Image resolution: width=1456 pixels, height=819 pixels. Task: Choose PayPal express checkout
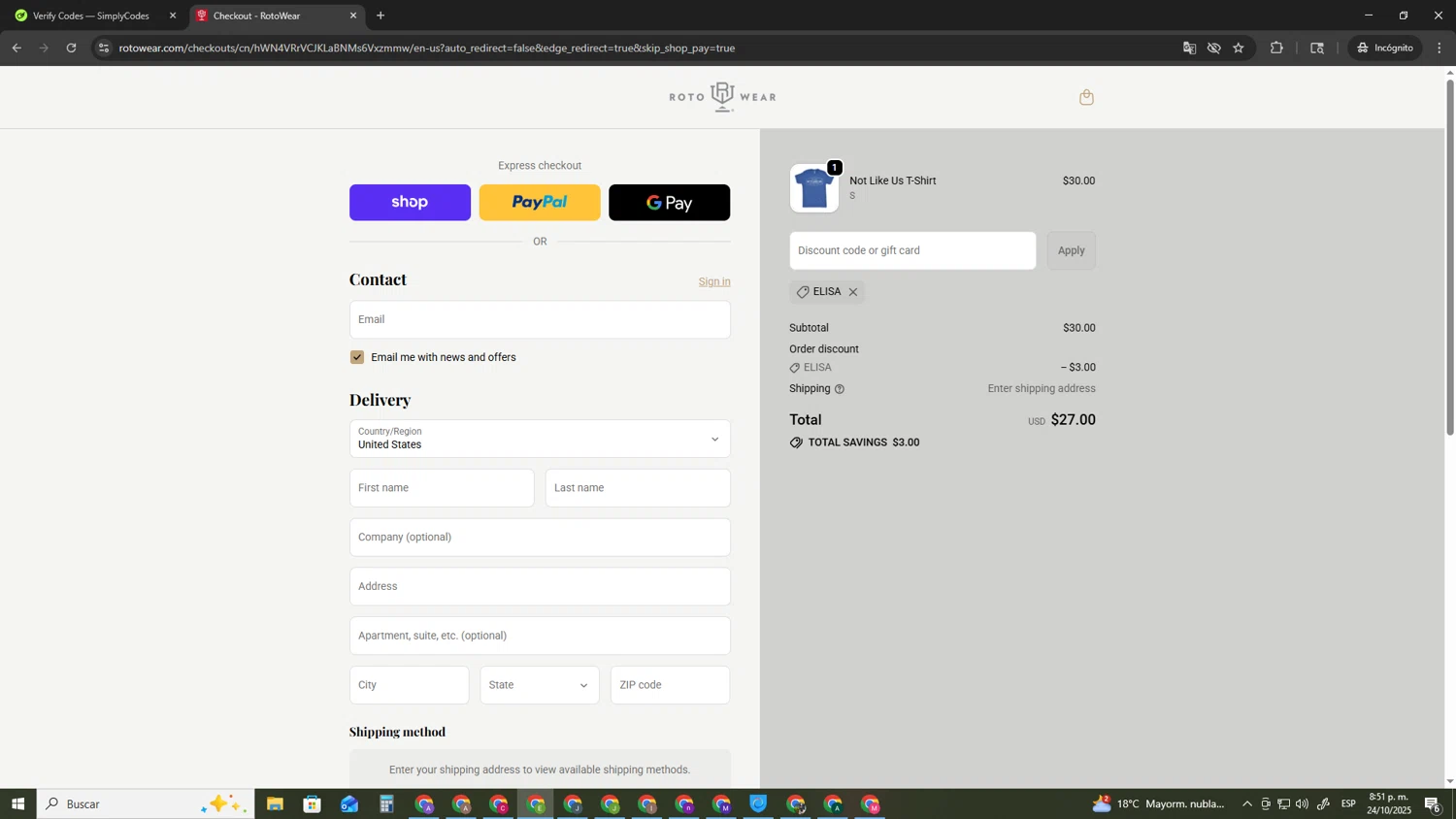[x=540, y=203]
